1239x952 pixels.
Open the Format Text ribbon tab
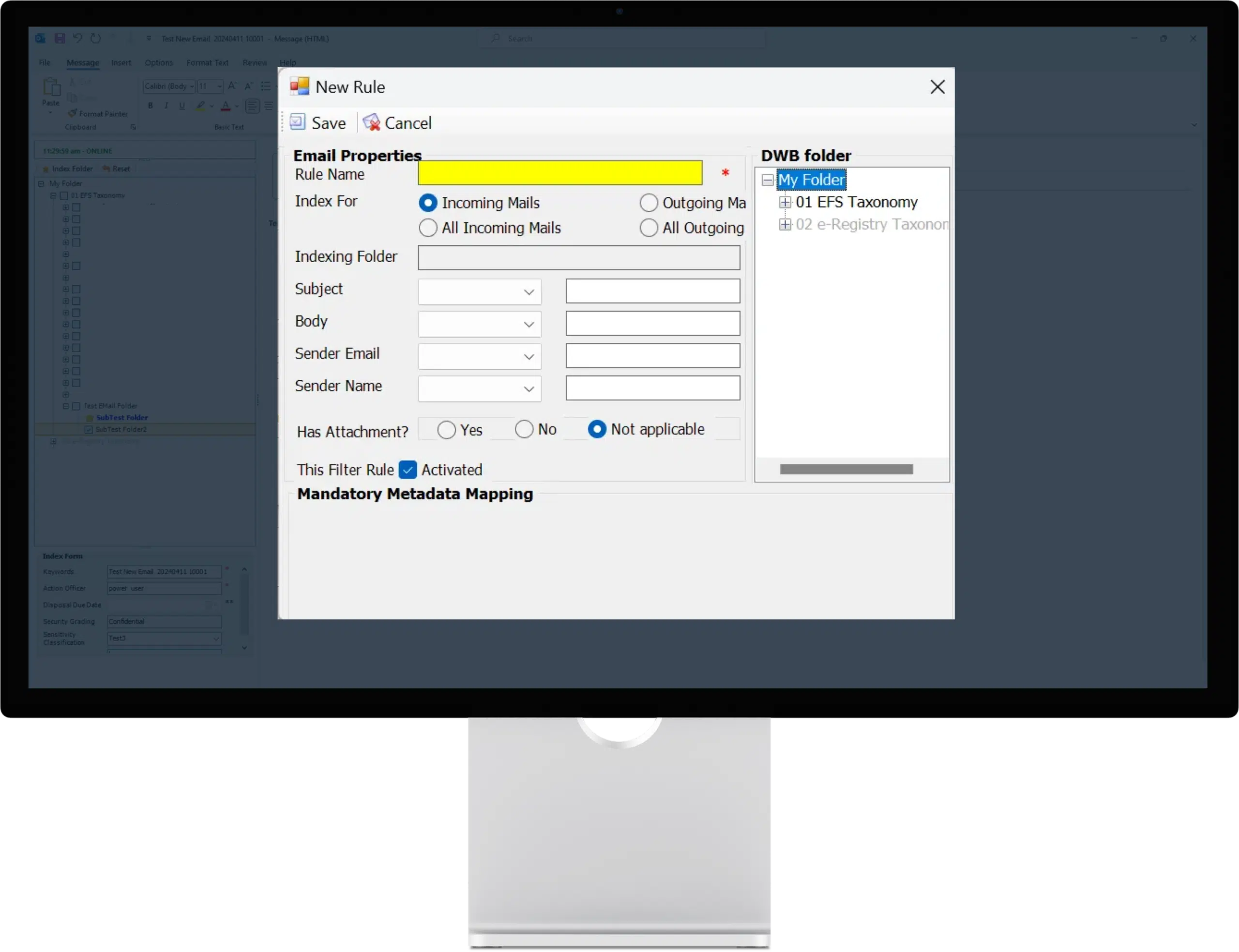click(x=208, y=62)
